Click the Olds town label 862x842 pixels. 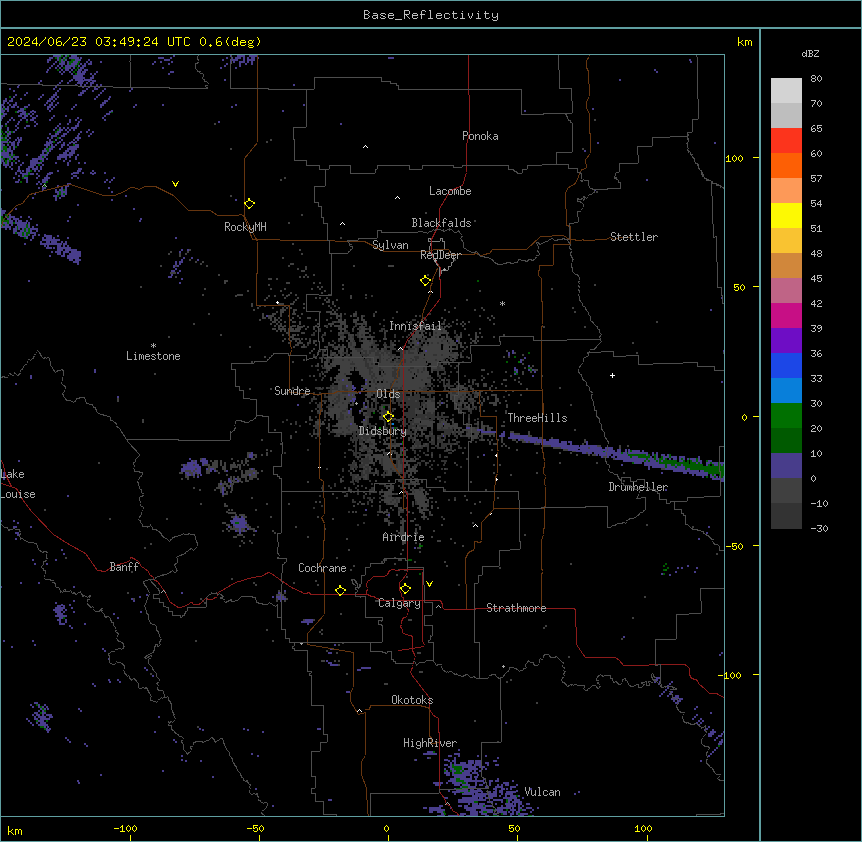(388, 394)
